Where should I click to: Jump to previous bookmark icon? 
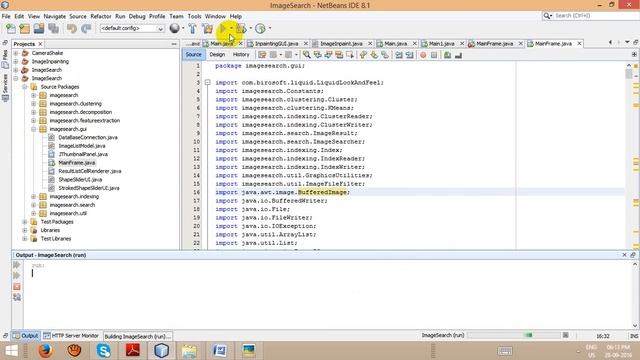pyautogui.click(x=363, y=55)
